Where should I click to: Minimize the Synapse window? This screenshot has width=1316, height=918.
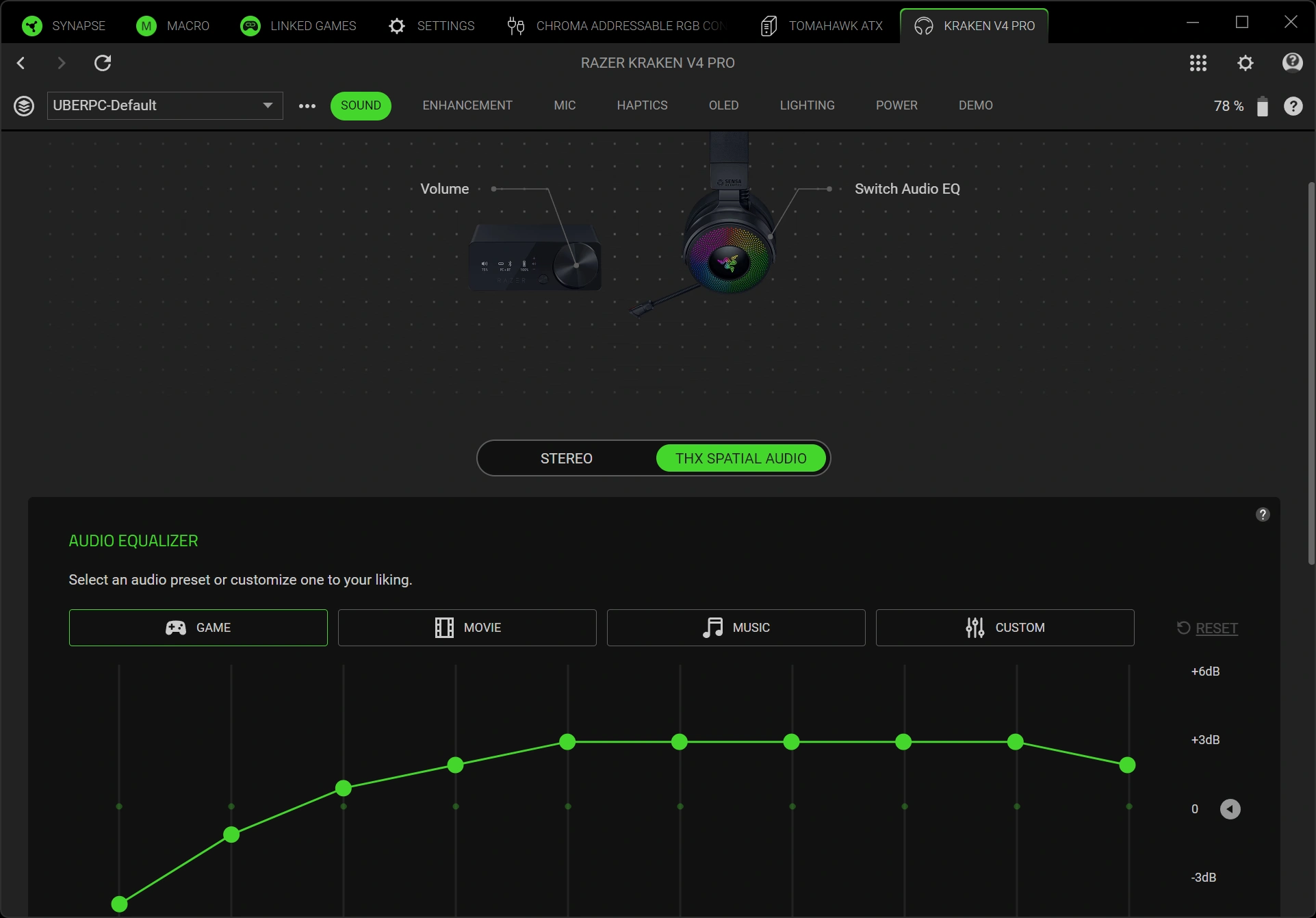tap(1193, 23)
